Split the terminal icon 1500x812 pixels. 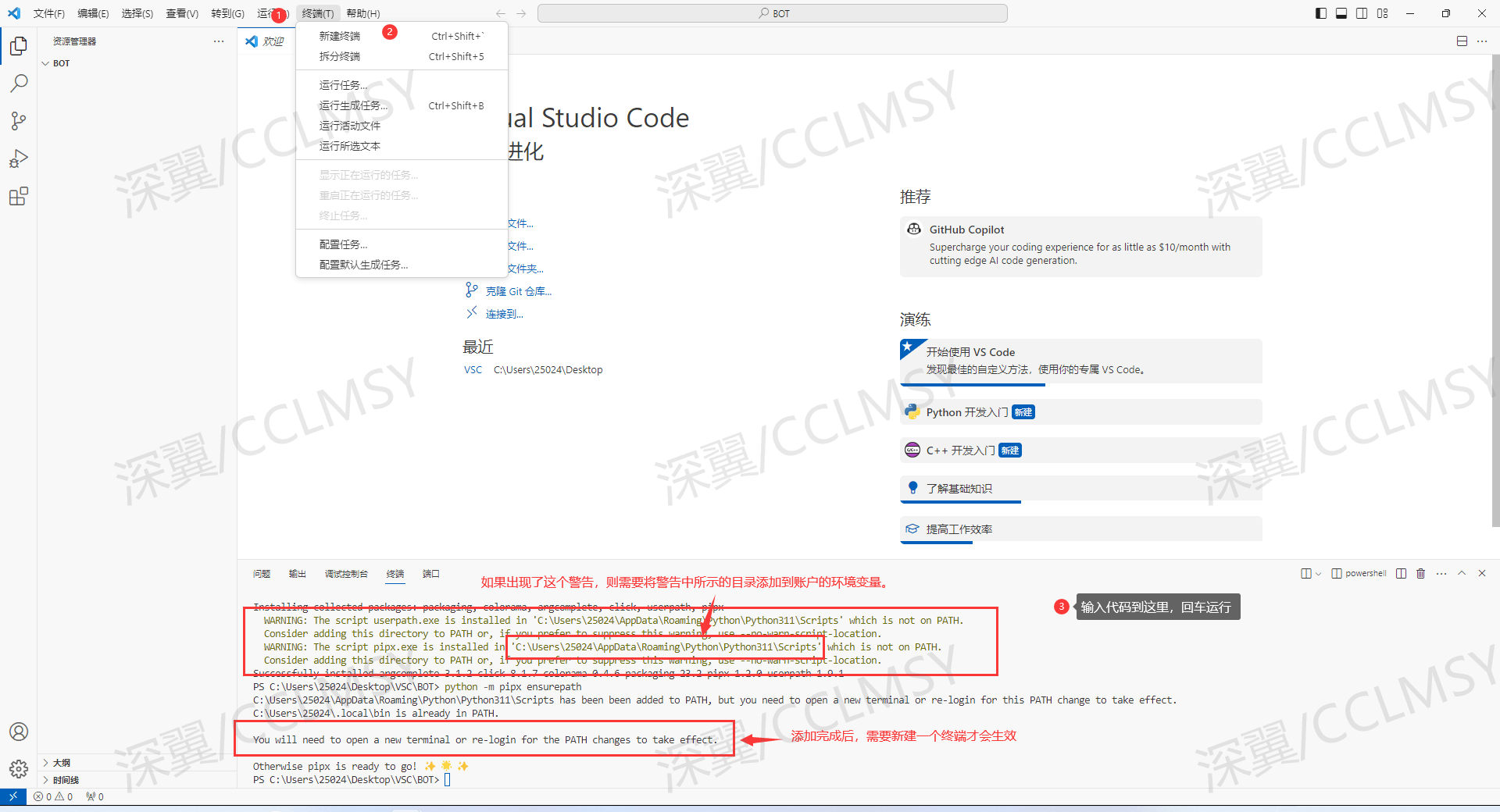[x=1402, y=573]
